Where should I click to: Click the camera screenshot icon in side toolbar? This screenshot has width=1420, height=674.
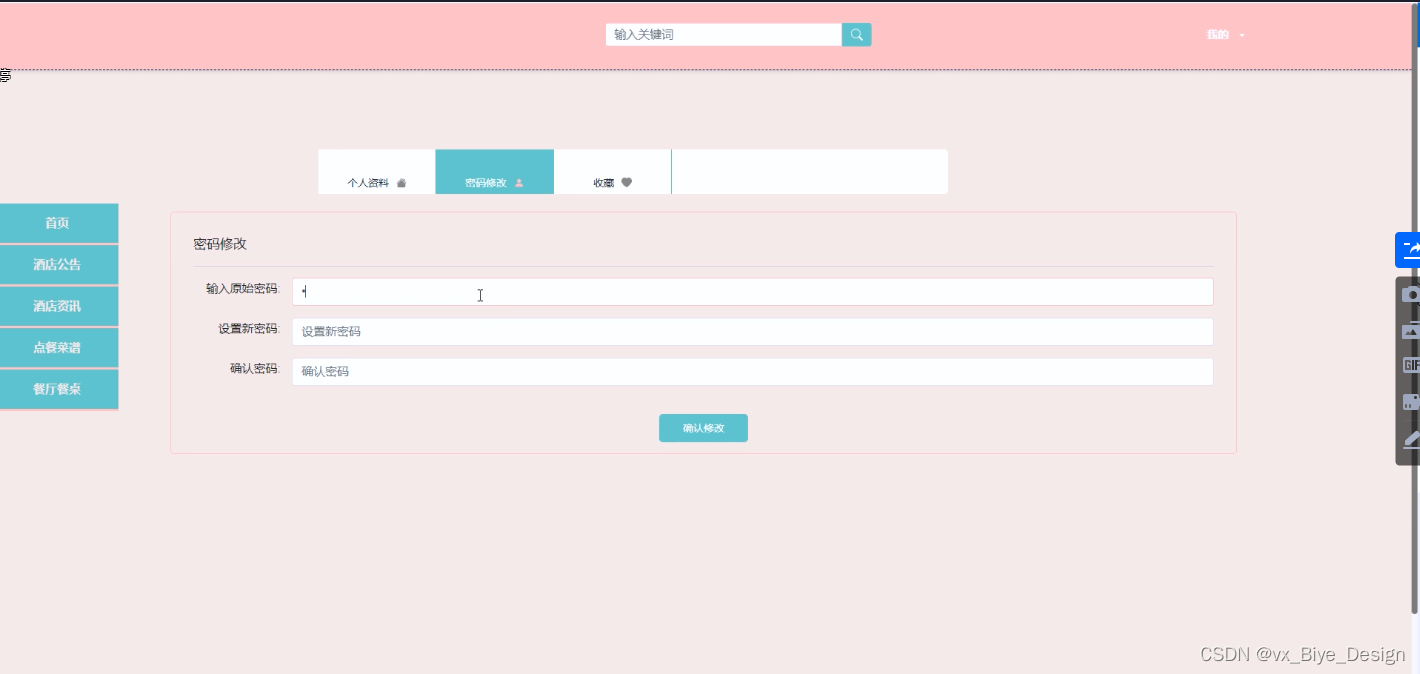pos(1410,294)
